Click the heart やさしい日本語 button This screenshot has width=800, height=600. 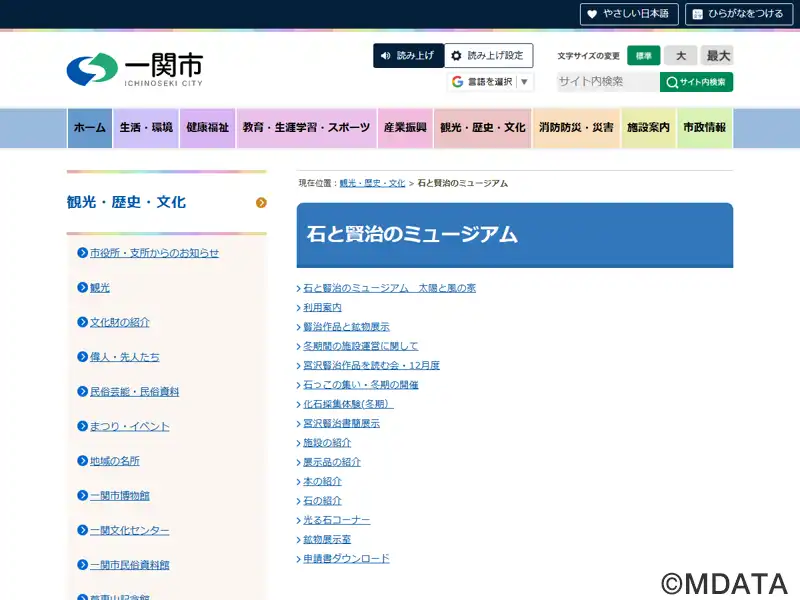tap(629, 14)
